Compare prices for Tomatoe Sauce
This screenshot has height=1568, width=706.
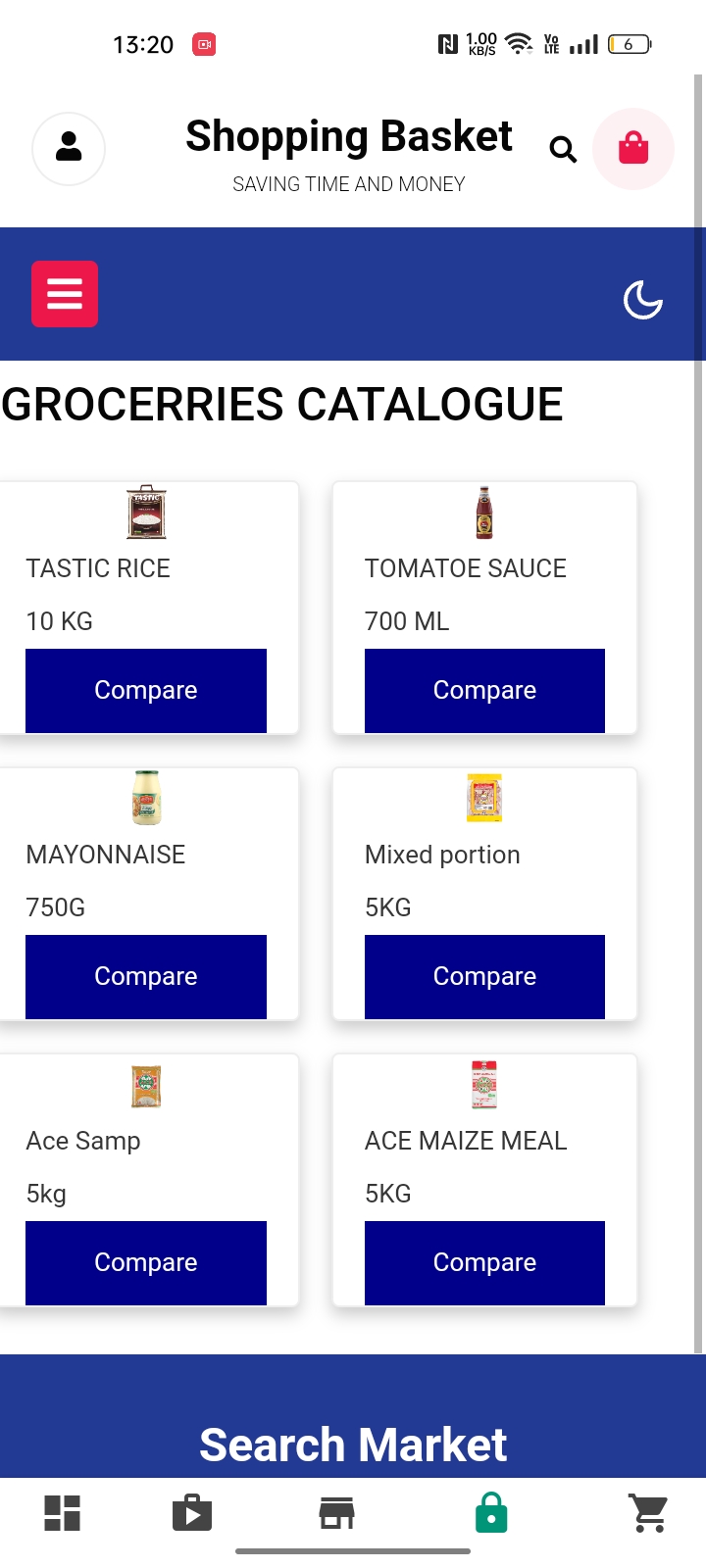tap(484, 691)
